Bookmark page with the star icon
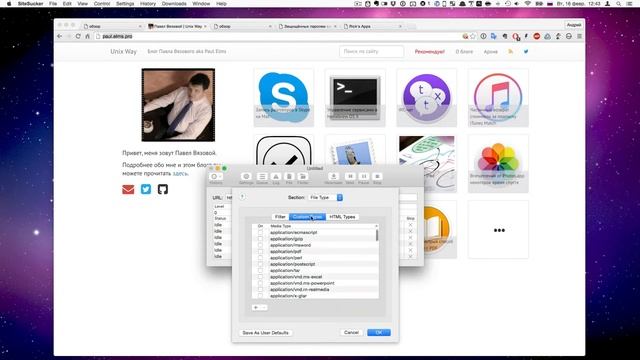This screenshot has width=640, height=360. (x=473, y=36)
